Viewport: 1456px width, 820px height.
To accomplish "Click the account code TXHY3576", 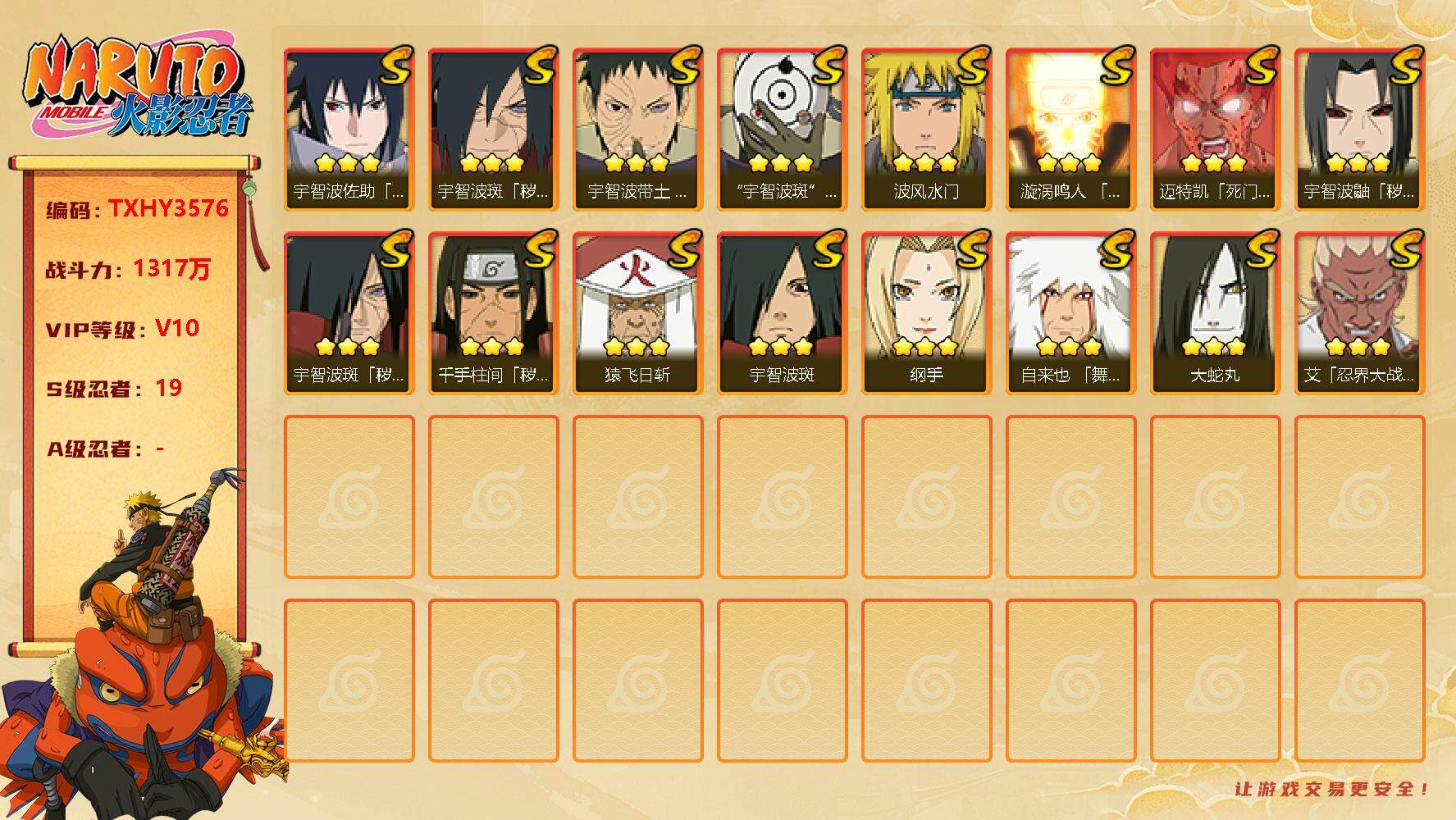I will click(x=169, y=208).
